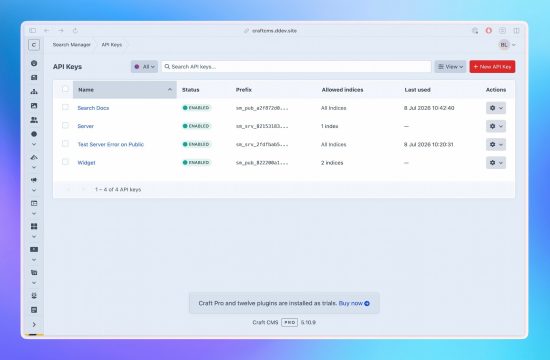
Task: Click the split view icon at browser far right
Action: click(x=516, y=31)
